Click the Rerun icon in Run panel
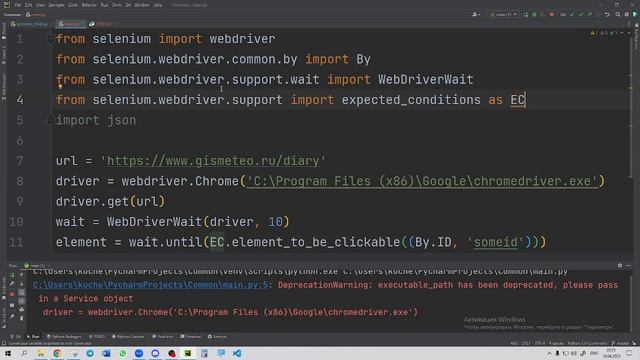Screen dimensions: 640x360 pos(12,275)
